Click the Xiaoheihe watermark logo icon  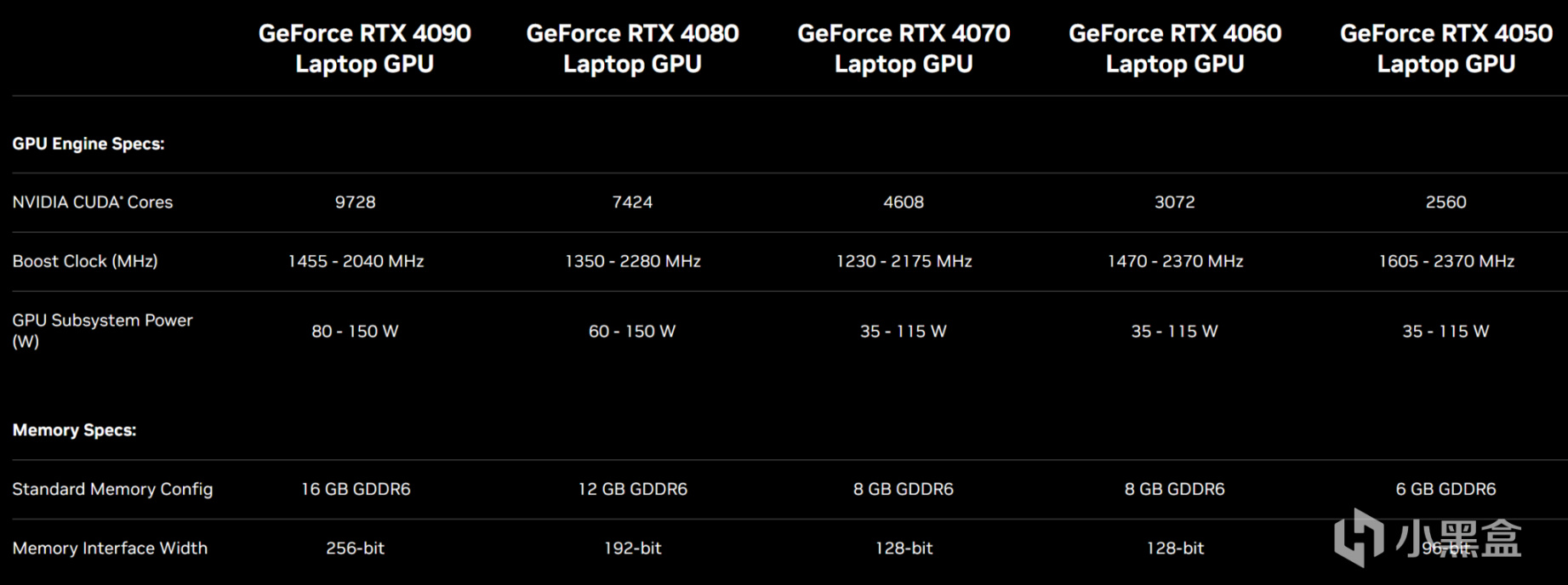click(1359, 537)
